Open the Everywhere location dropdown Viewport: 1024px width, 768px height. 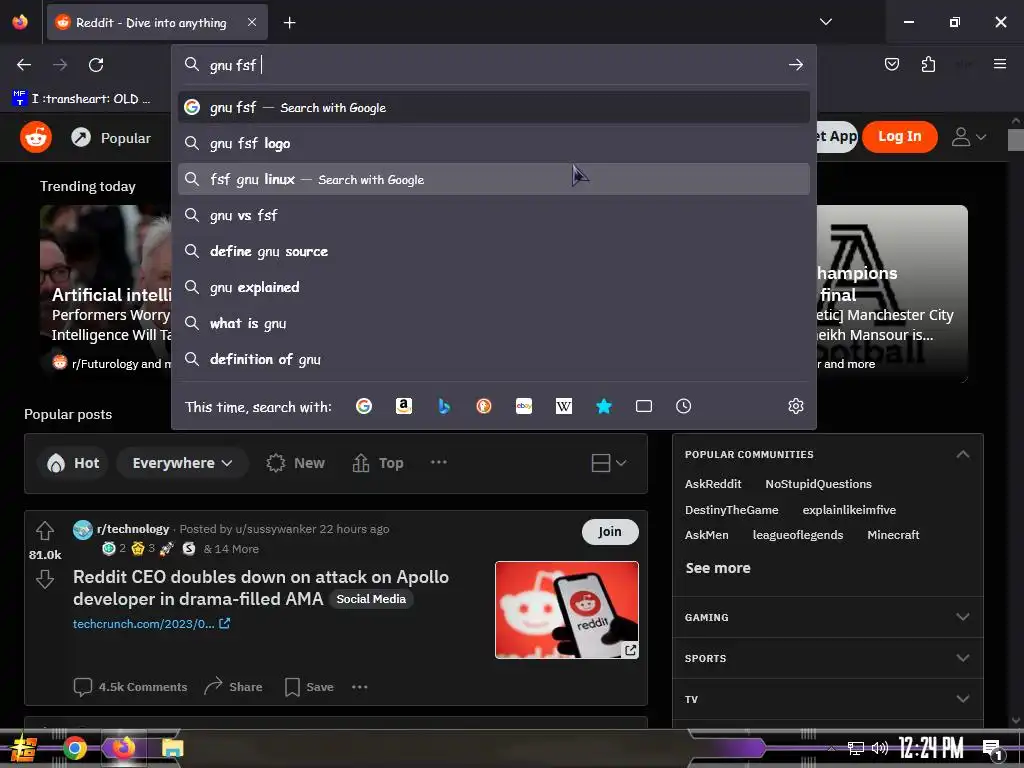pos(182,463)
